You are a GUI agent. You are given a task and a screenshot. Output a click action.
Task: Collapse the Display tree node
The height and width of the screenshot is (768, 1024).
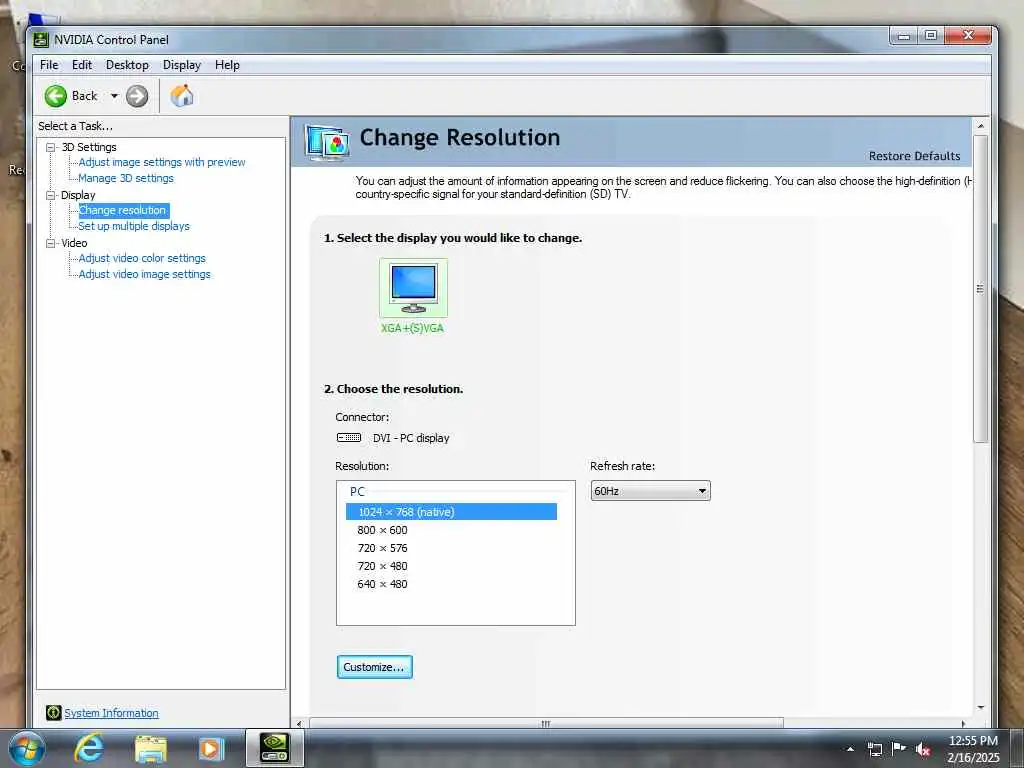click(50, 195)
